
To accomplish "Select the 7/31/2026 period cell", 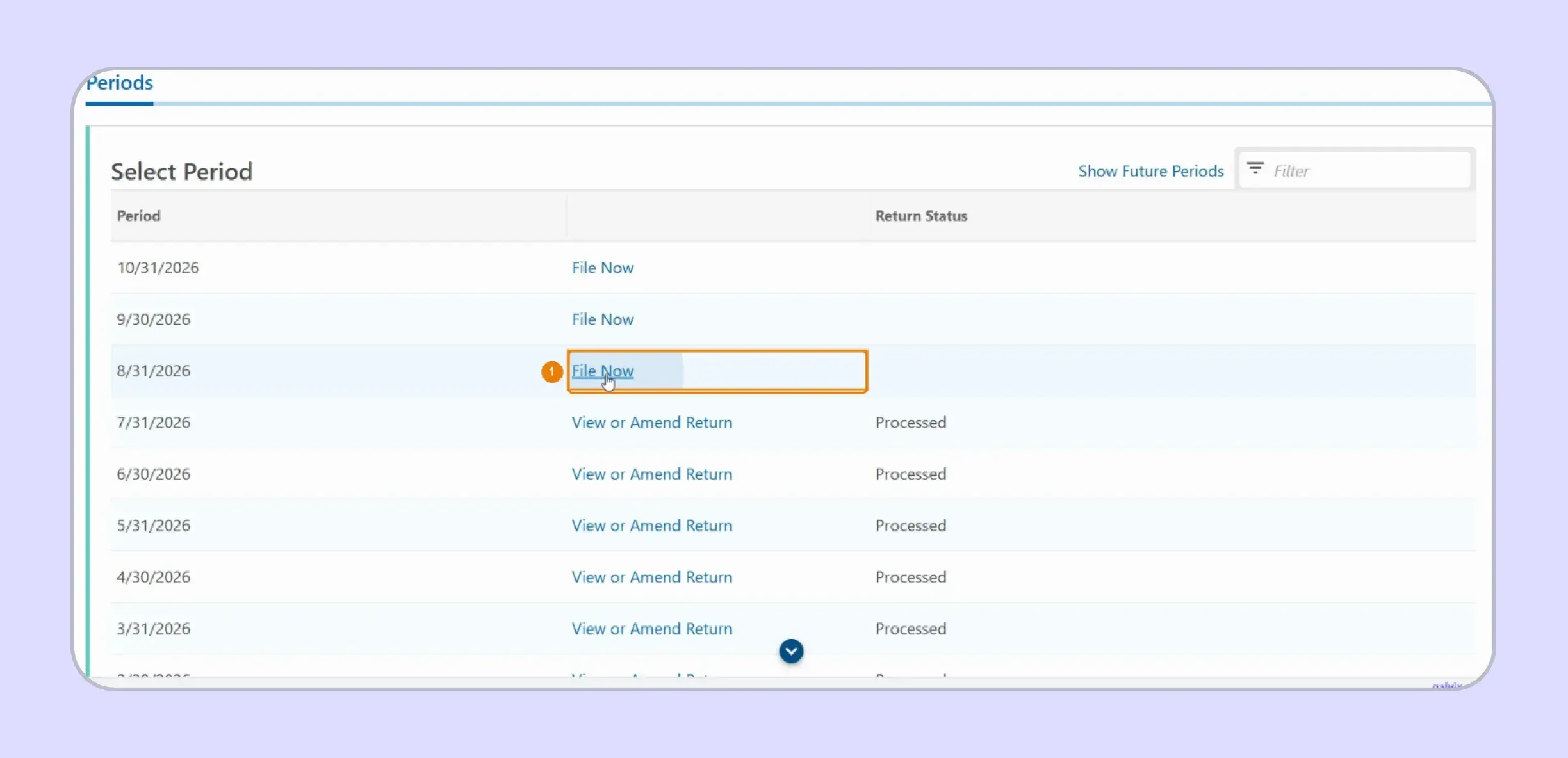I will 153,423.
